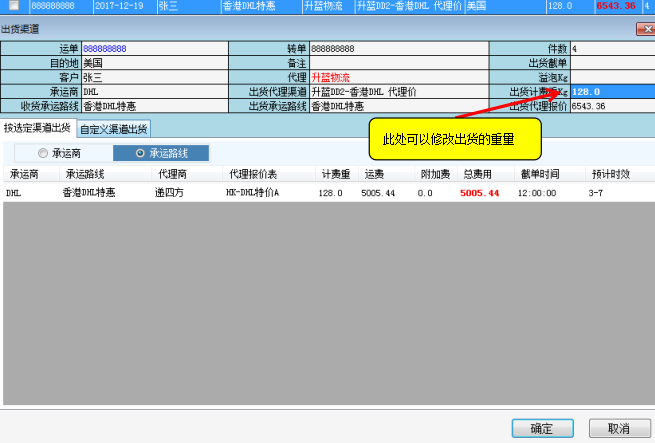
Task: Click the 截单时间 column header
Action: click(540, 174)
